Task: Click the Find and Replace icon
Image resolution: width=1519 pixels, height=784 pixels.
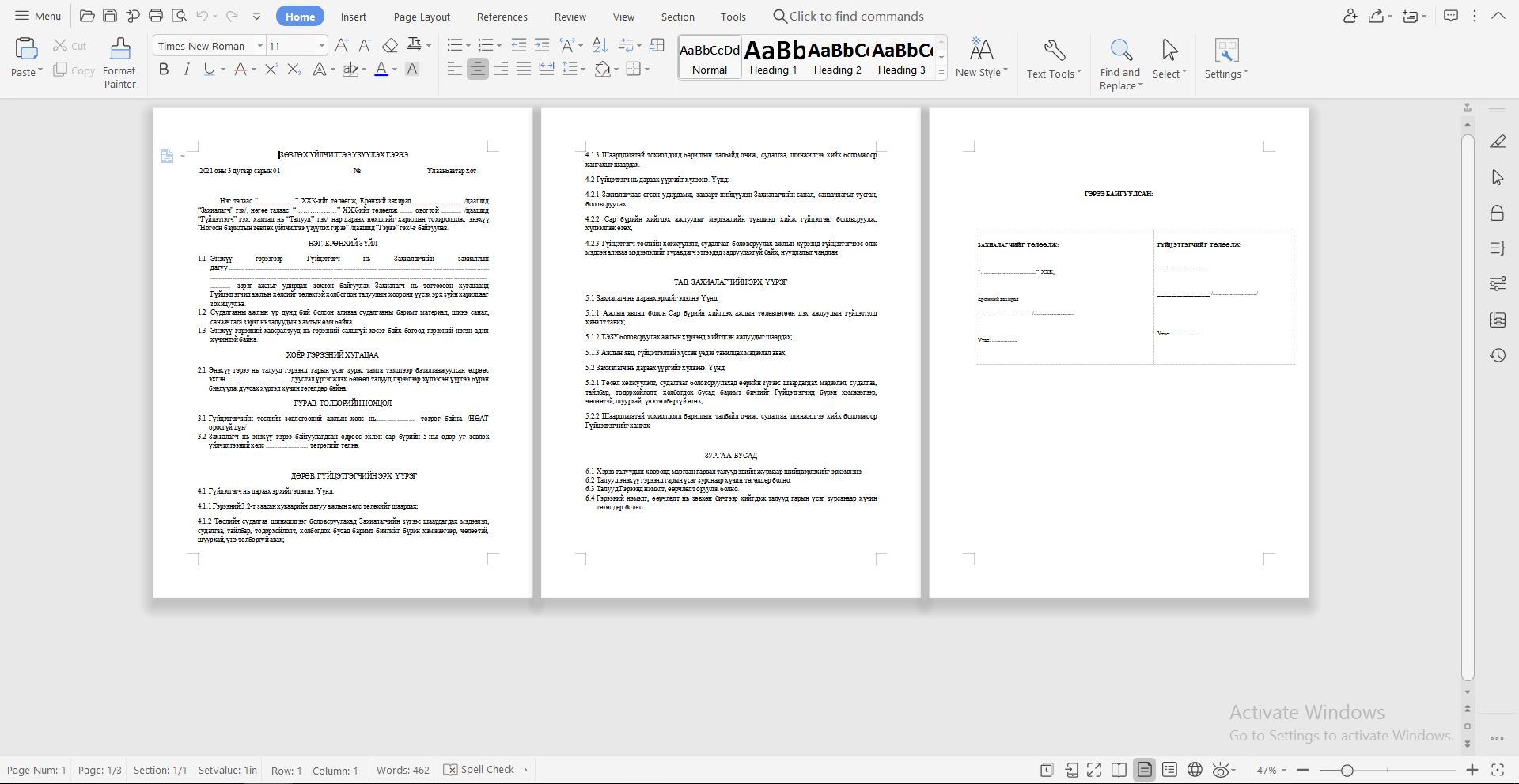Action: coord(1120,51)
